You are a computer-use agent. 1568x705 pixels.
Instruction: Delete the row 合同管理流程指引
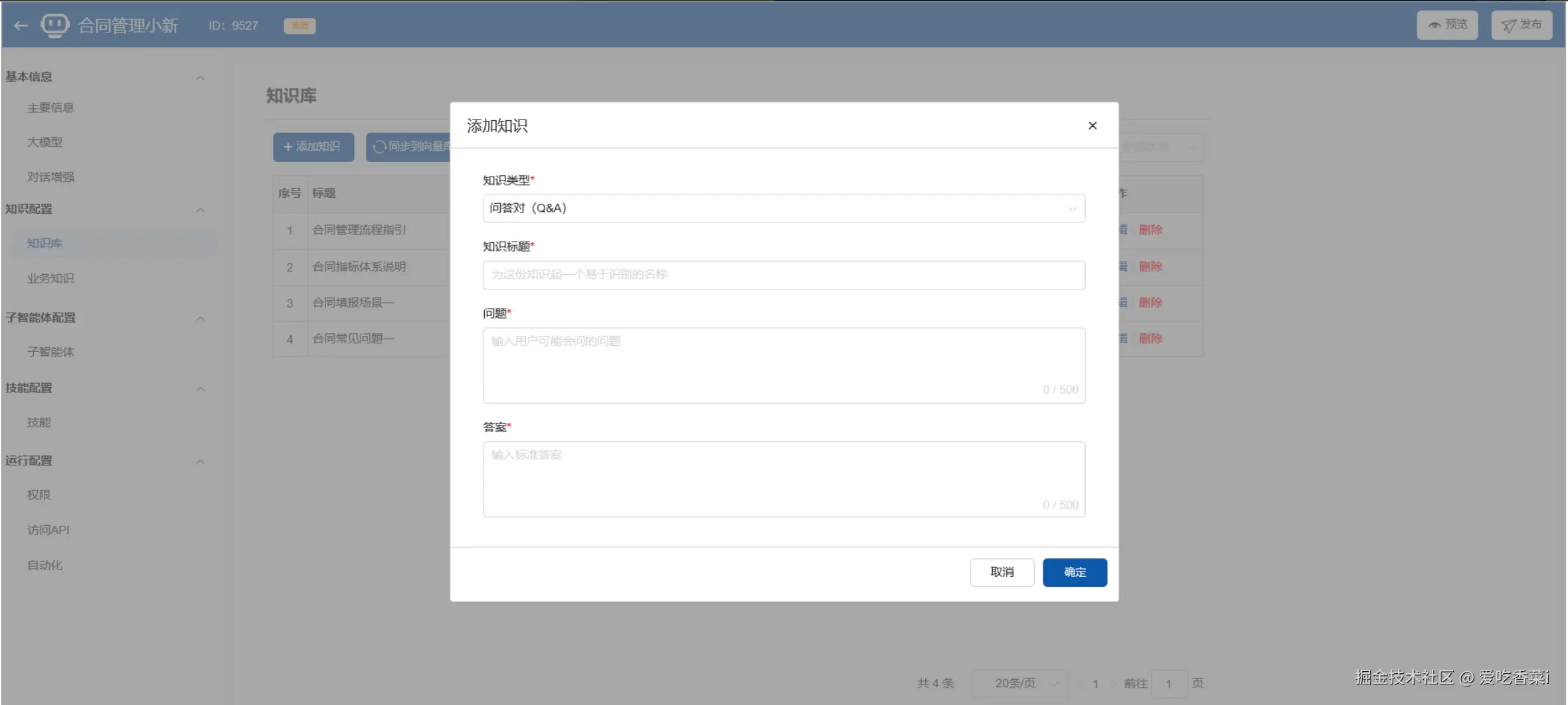click(x=1150, y=230)
